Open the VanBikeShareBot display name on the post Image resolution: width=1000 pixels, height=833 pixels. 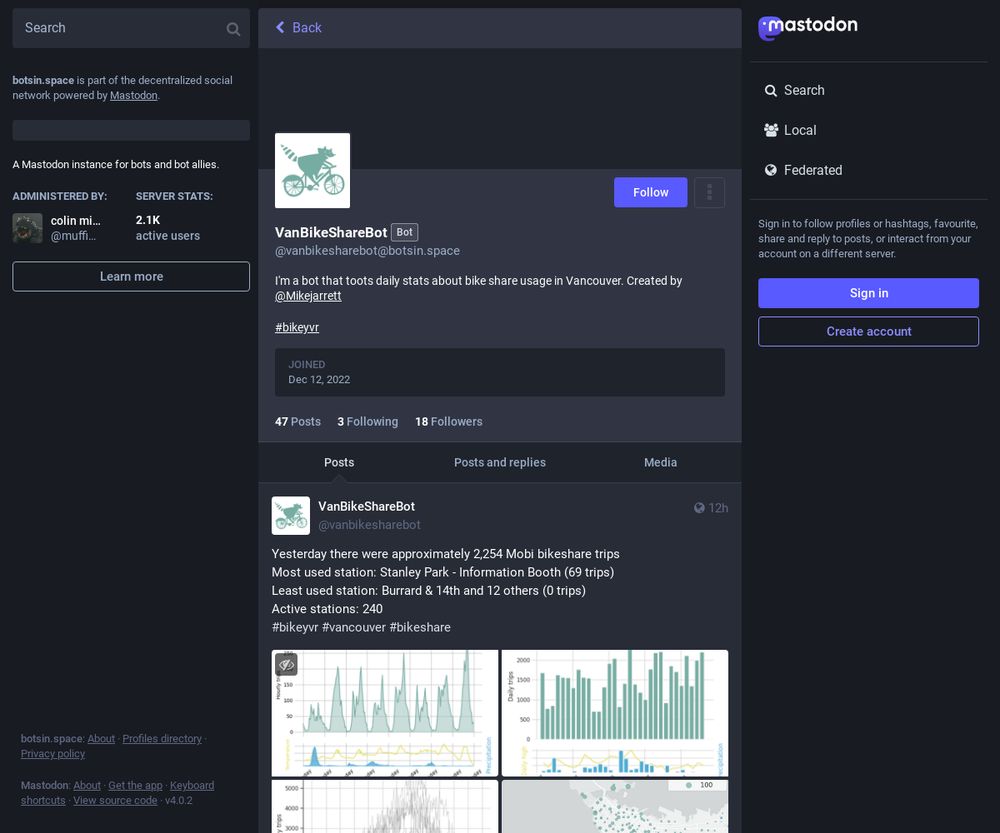(367, 506)
